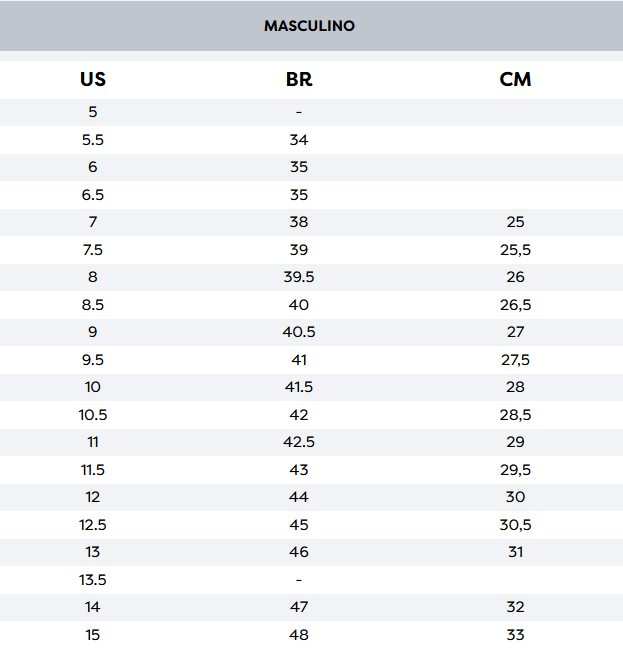The width and height of the screenshot is (623, 648).
Task: Select BR size 34 cell
Action: click(x=299, y=140)
